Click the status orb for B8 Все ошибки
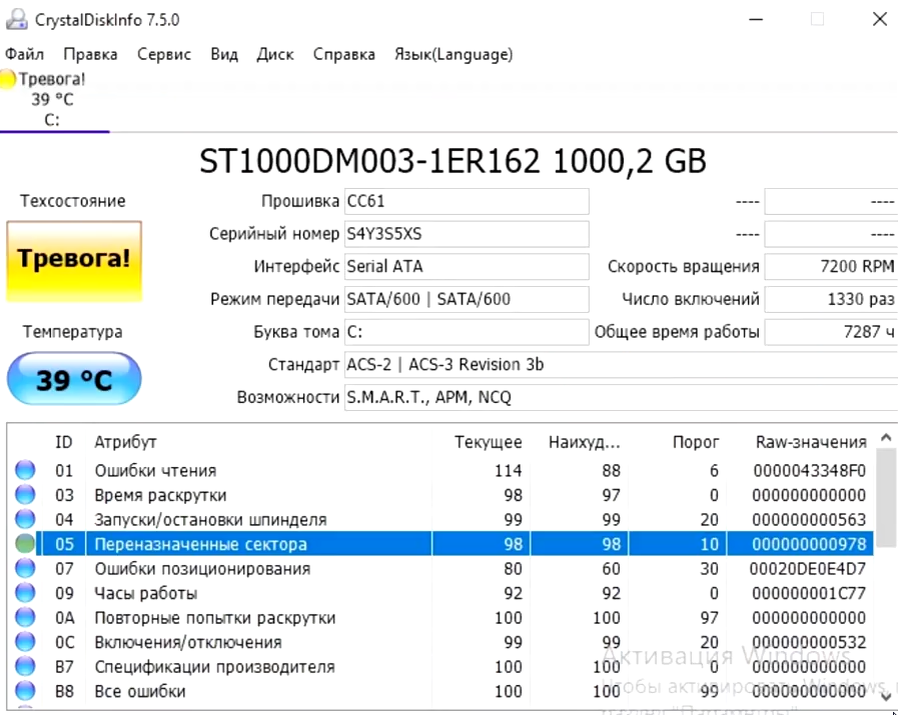This screenshot has width=898, height=715. click(25, 692)
